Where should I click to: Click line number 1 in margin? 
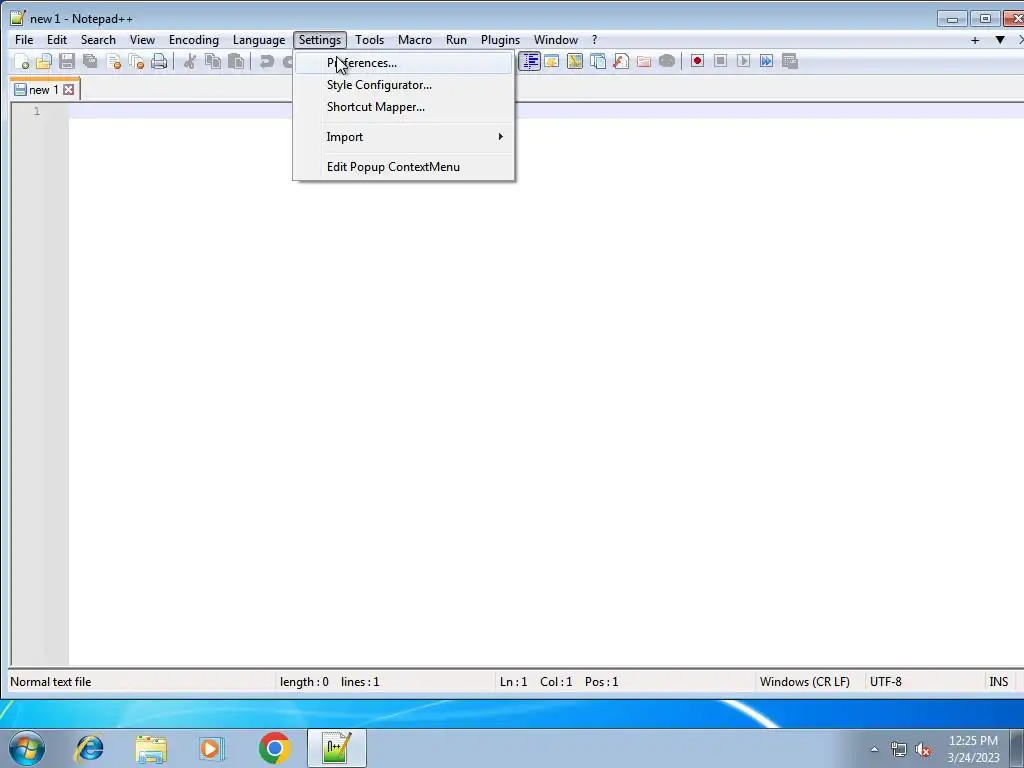[x=37, y=111]
